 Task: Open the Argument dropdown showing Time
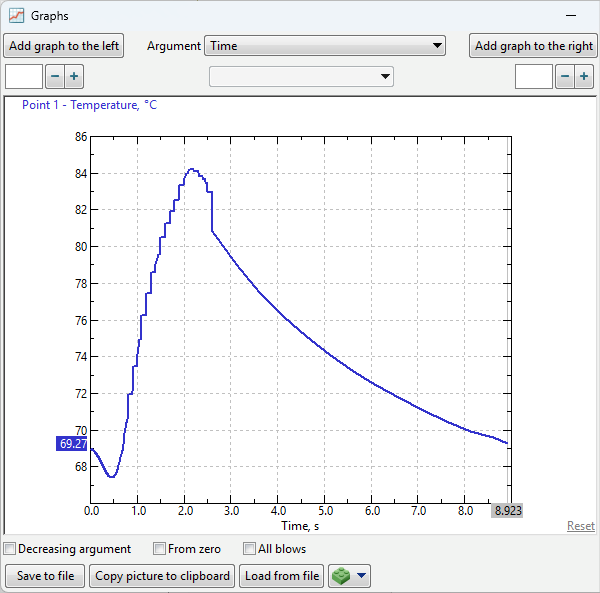(325, 46)
